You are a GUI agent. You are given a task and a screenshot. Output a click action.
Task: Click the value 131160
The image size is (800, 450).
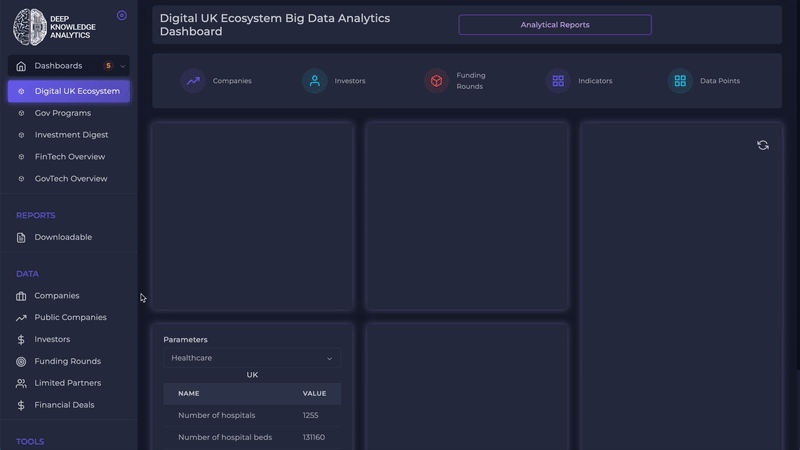[314, 437]
